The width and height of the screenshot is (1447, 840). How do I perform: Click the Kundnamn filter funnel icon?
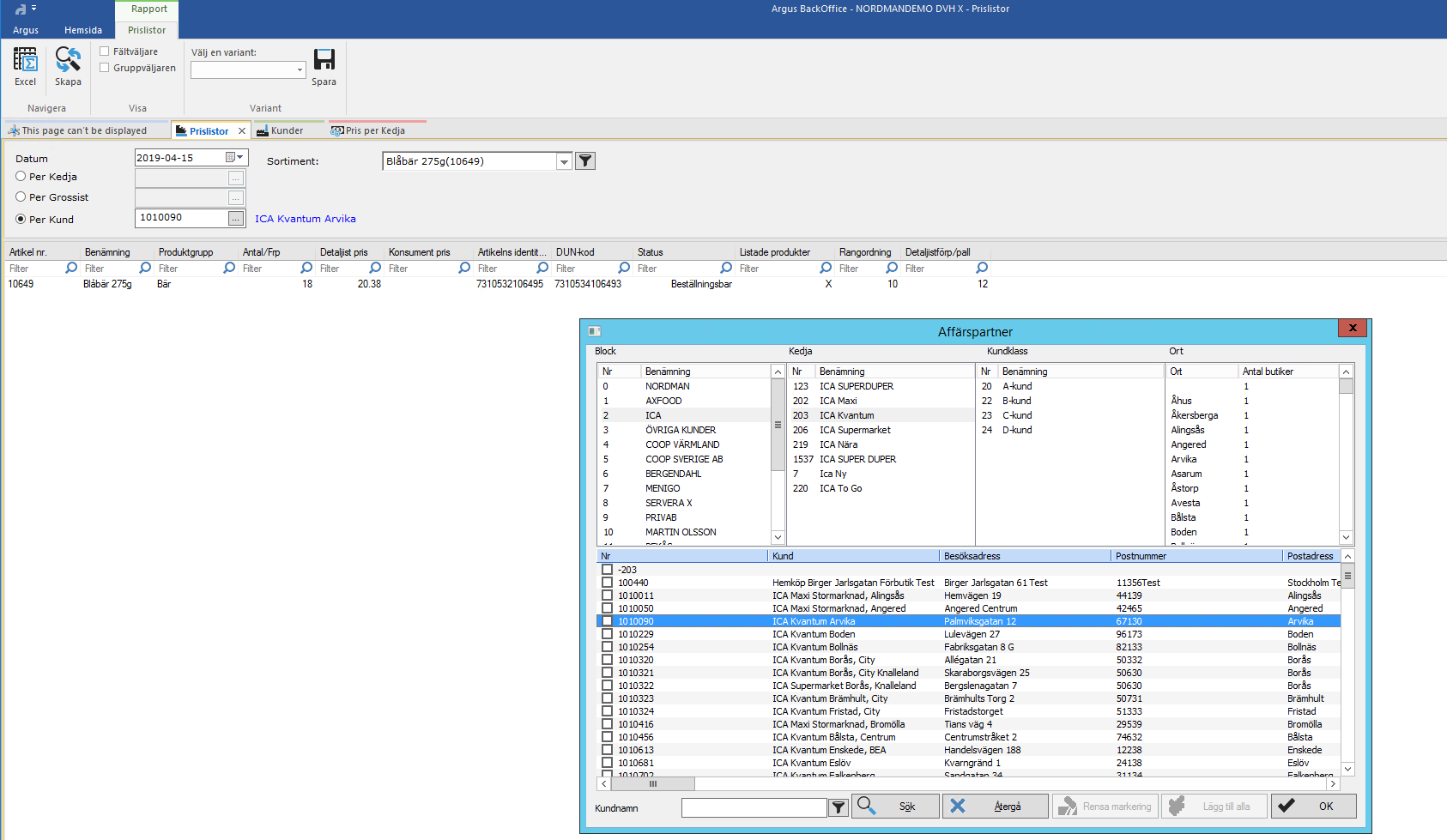tap(839, 807)
